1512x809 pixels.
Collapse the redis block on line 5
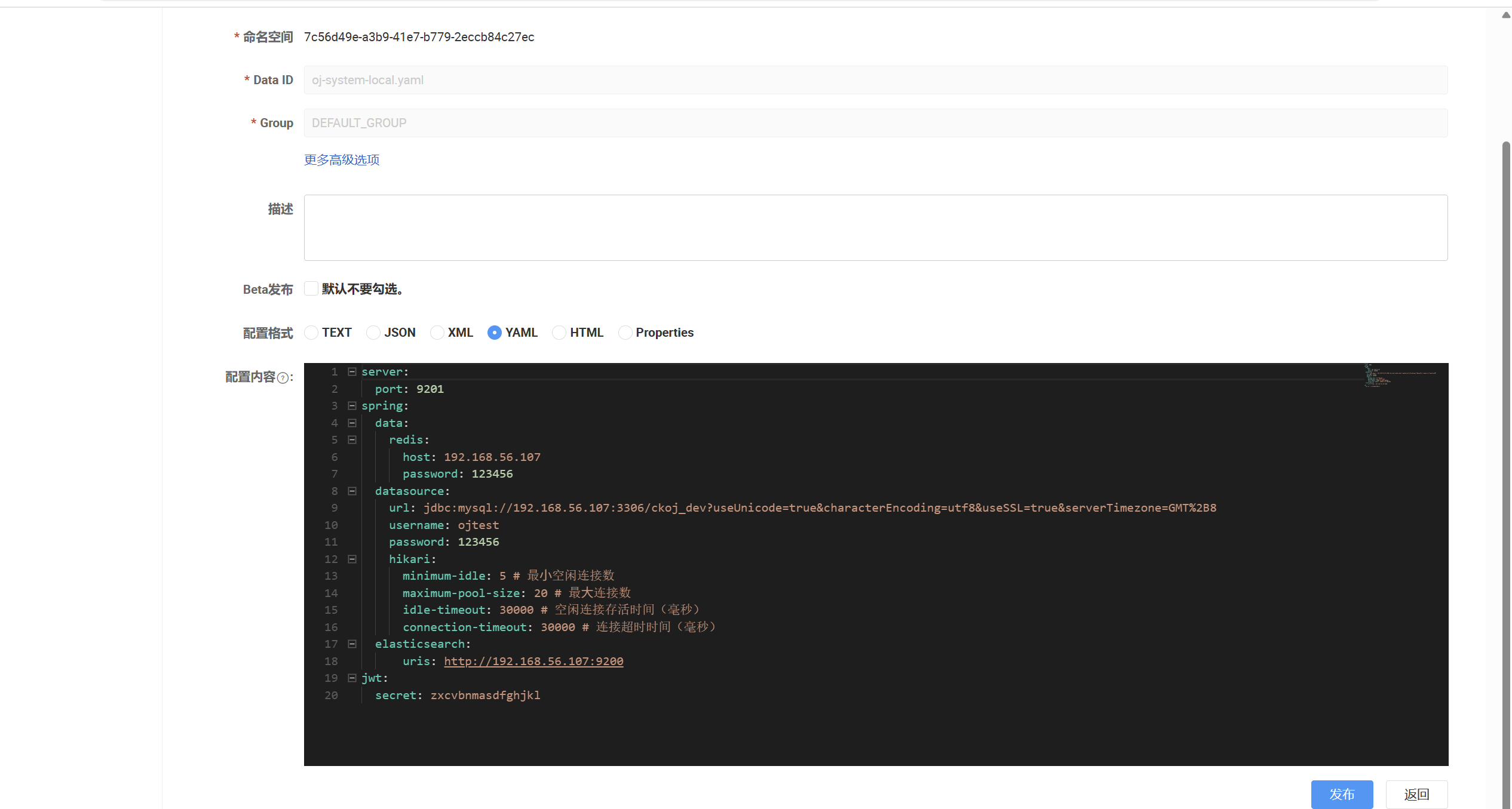point(352,440)
